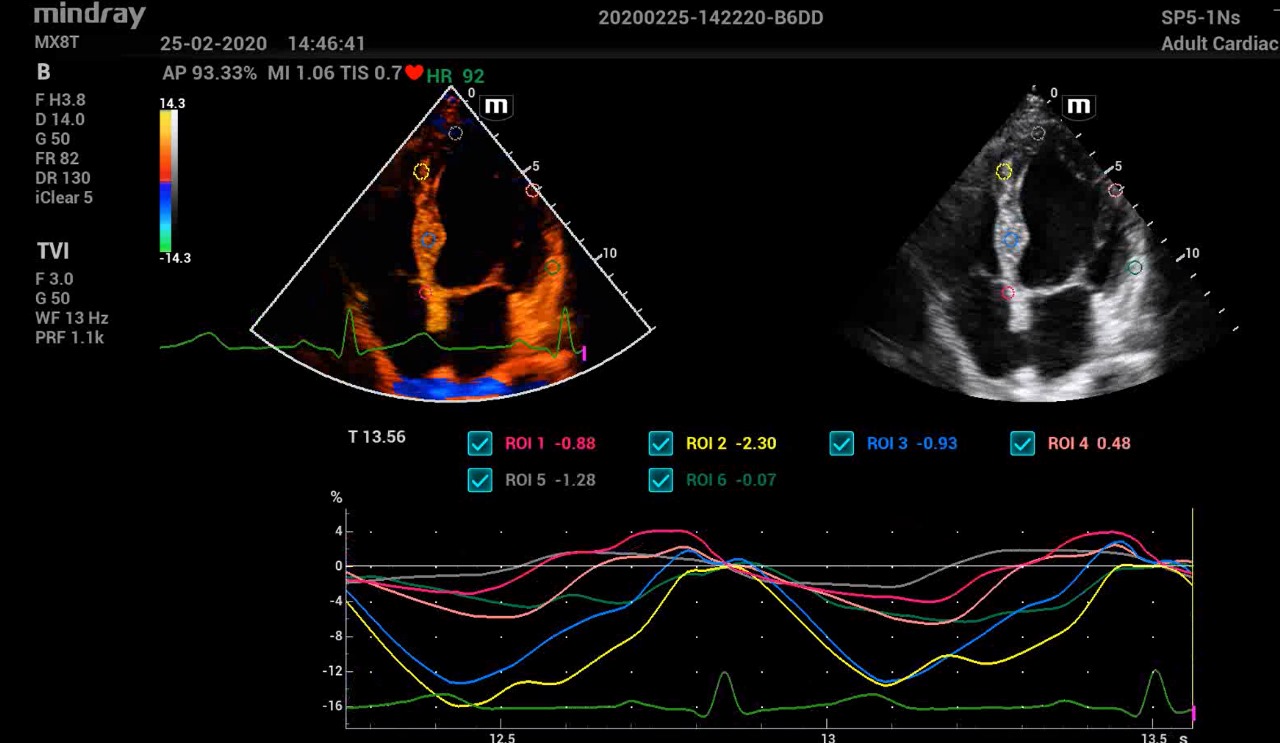Toggle the ROI 2 checkbox off

tap(661, 443)
